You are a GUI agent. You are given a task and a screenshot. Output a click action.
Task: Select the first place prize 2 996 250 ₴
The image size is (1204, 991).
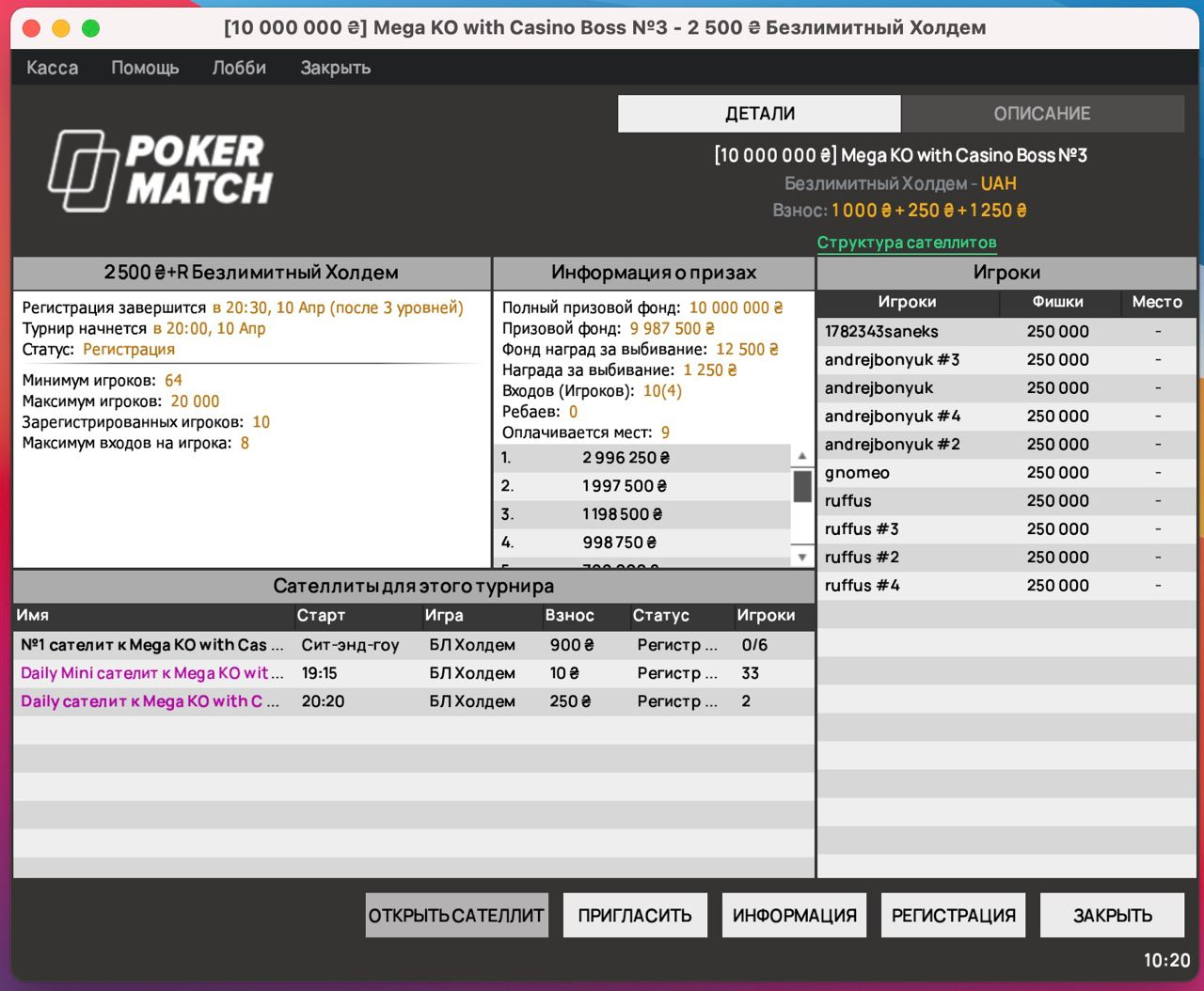[x=642, y=458]
